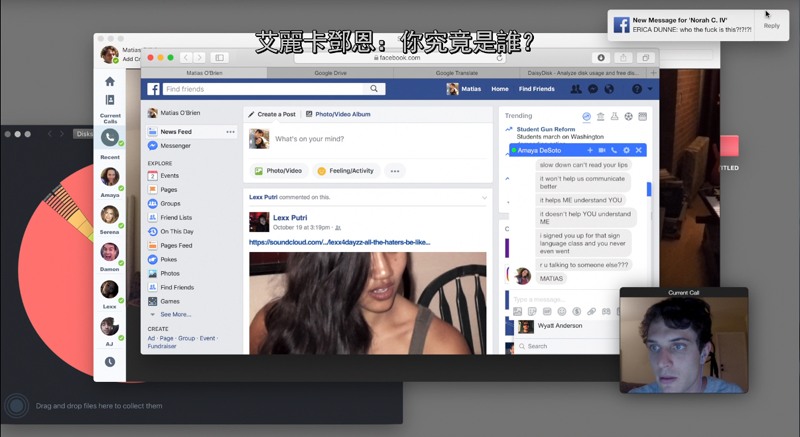Start a video call with Amaya DeSoto
Image resolution: width=800 pixels, height=437 pixels.
[602, 150]
